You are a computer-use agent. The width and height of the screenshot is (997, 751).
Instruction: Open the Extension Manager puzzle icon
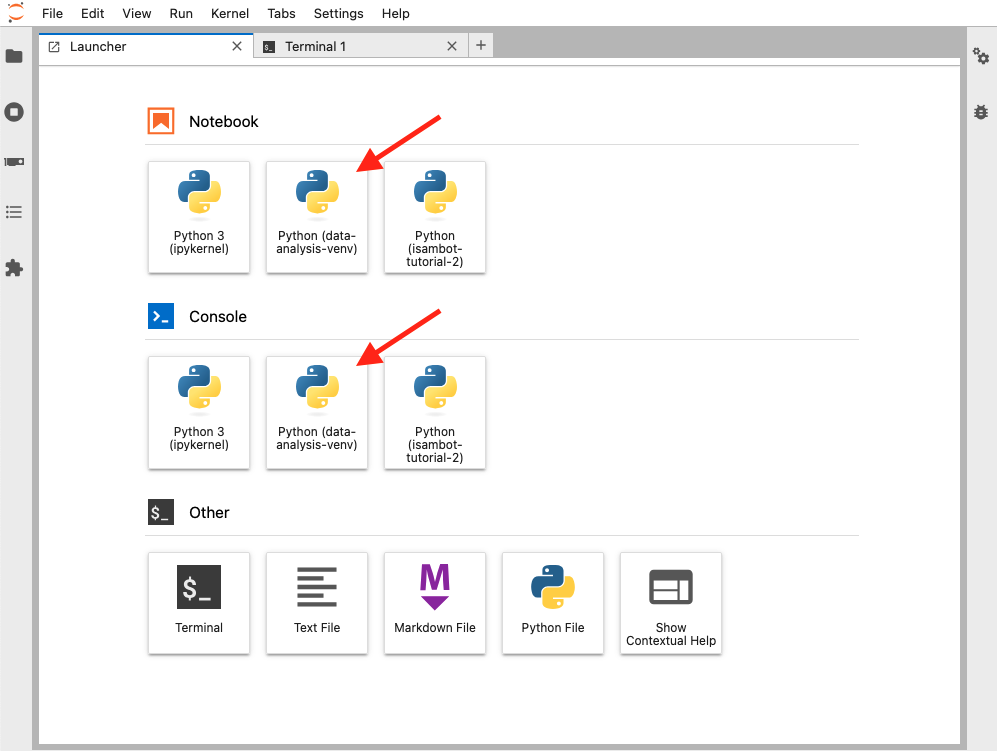14,268
